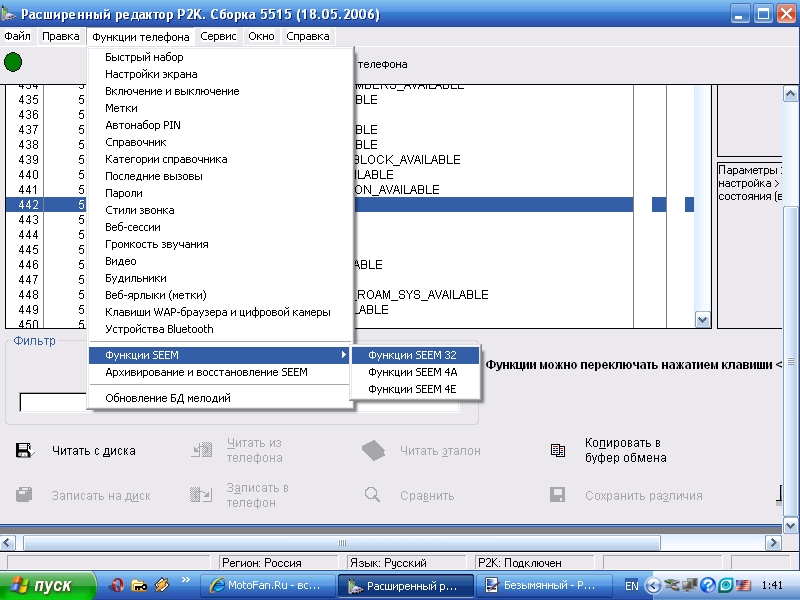The height and width of the screenshot is (600, 800).
Task: Click the third quick launch icon with pencil
Action: [x=162, y=585]
